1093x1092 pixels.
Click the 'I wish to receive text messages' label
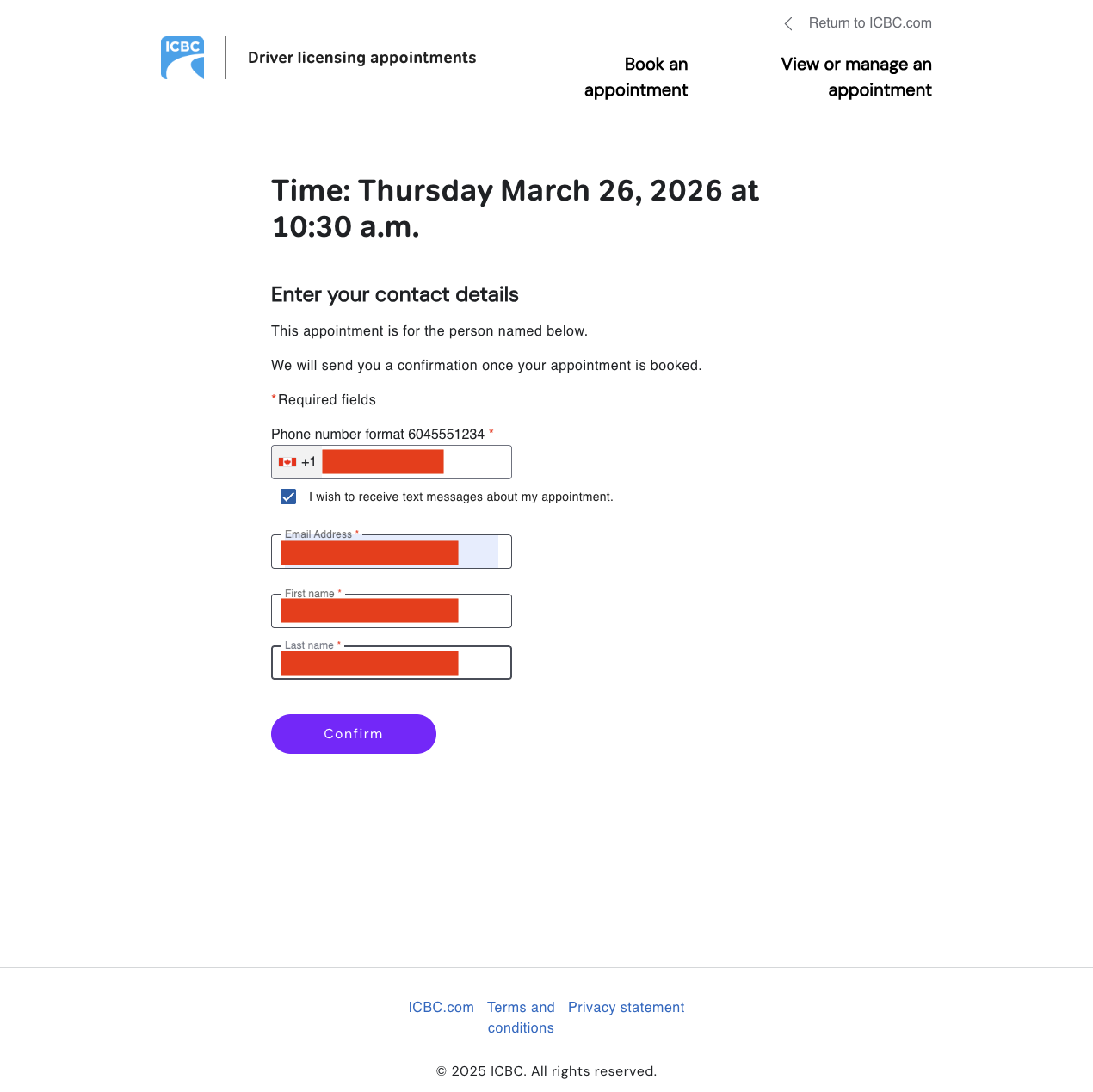[x=460, y=497]
